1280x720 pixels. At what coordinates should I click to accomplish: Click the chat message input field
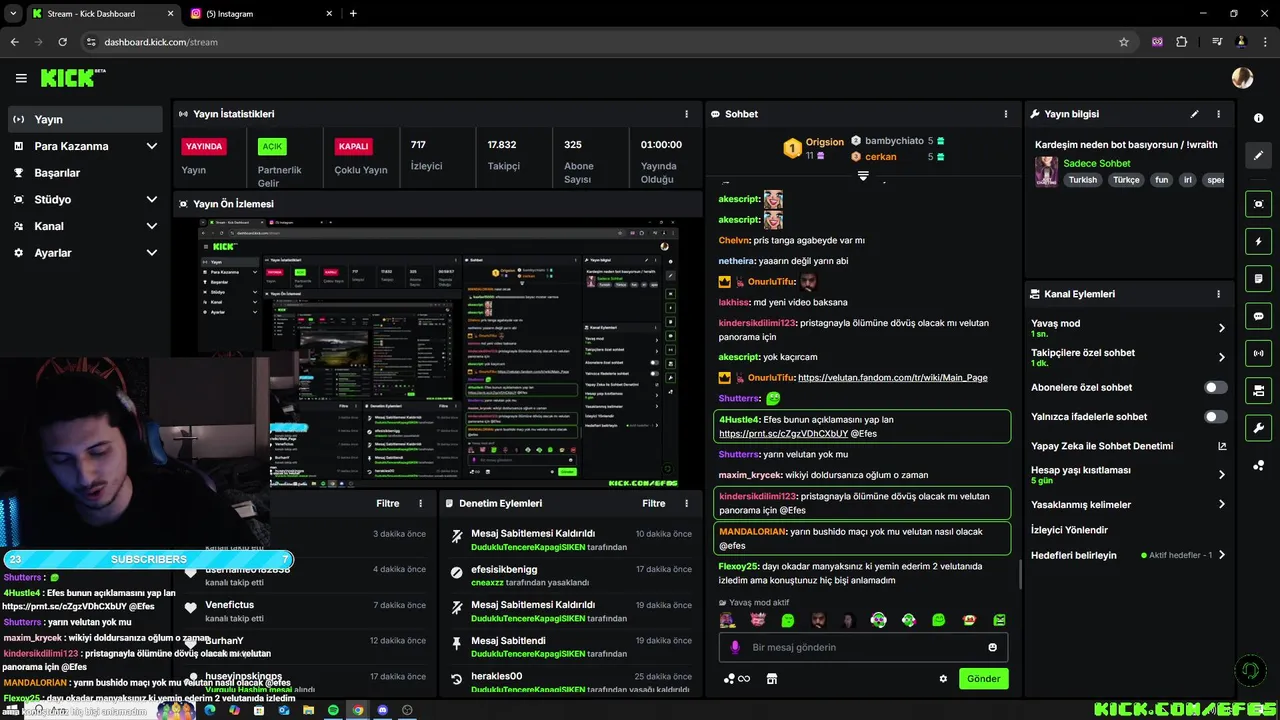coord(863,647)
